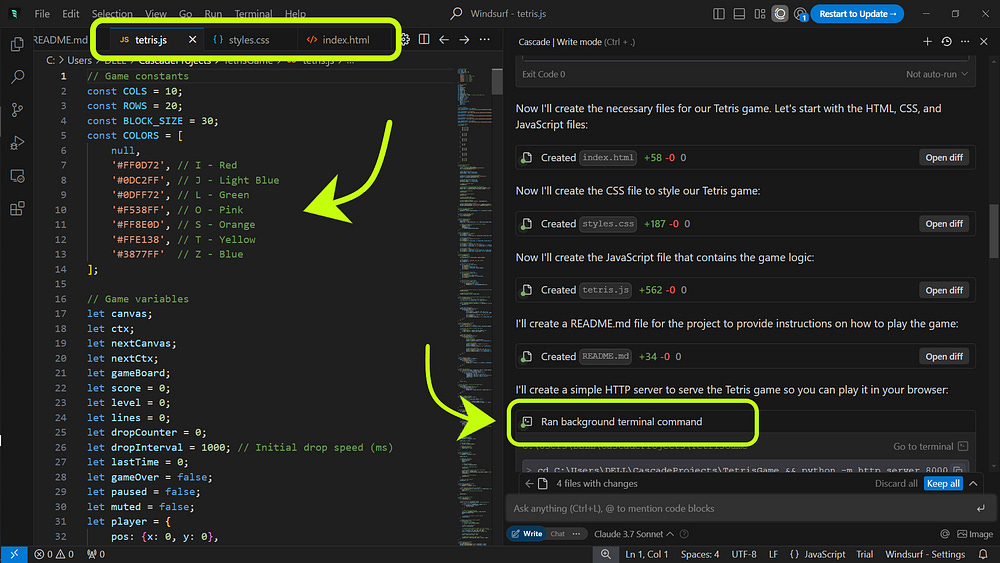The height and width of the screenshot is (563, 1000).
Task: Open the Extensions view icon
Action: tap(17, 208)
